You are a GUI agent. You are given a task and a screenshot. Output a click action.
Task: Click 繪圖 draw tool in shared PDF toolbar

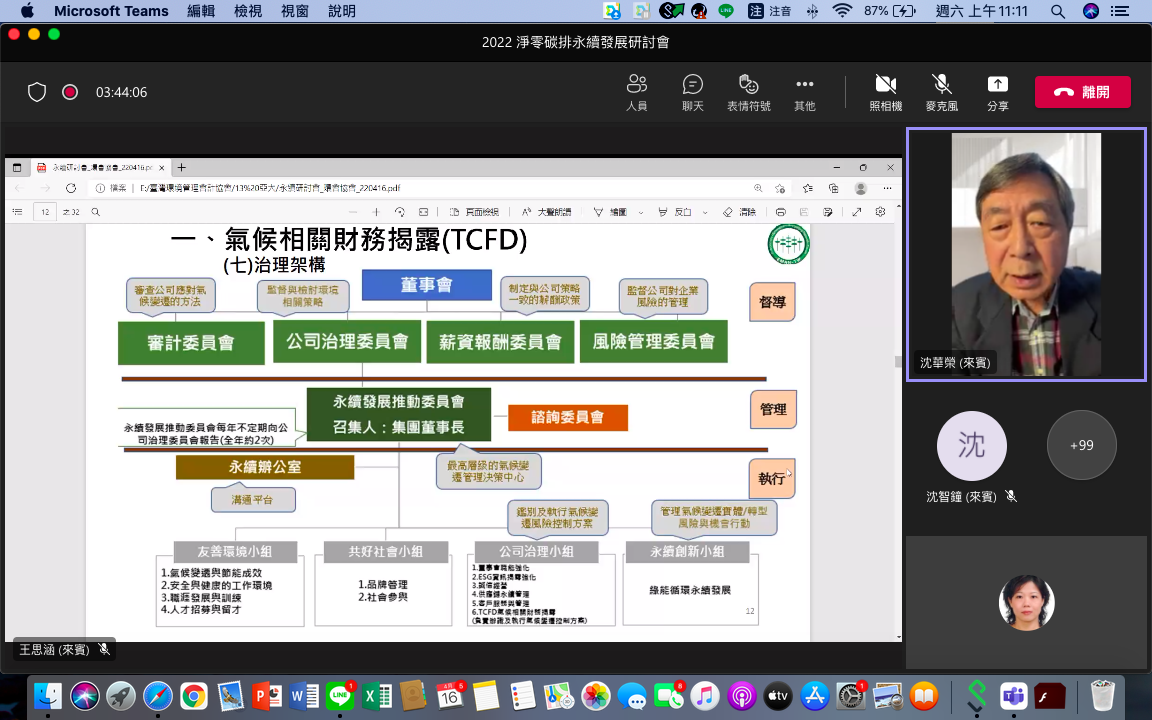tap(610, 212)
